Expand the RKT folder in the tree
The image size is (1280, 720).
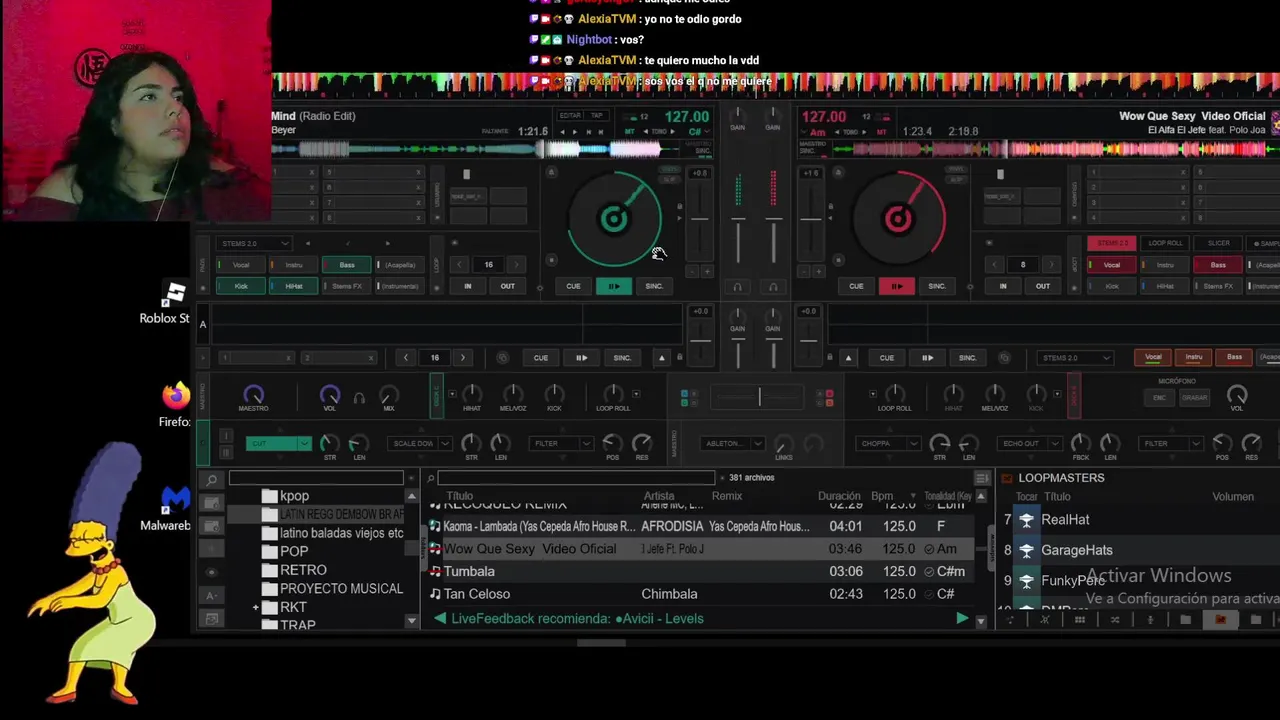256,608
